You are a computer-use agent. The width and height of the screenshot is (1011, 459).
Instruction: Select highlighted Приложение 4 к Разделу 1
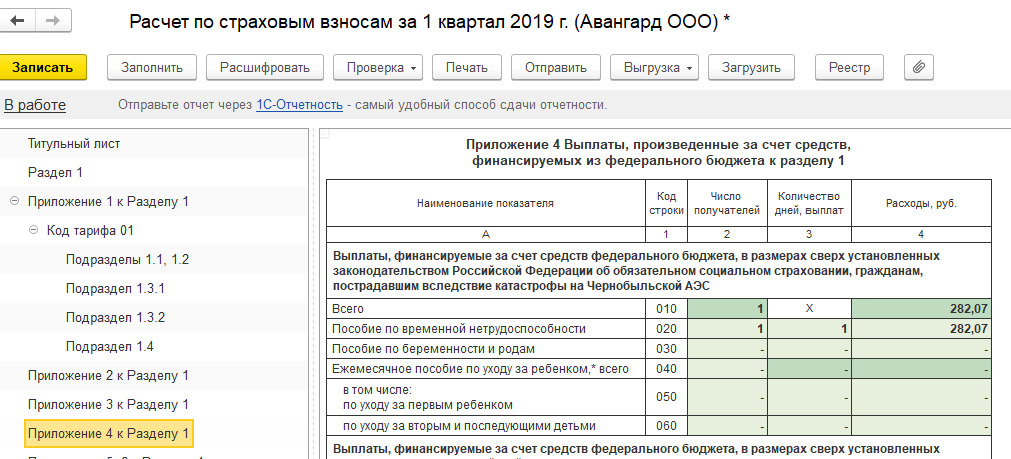click(x=108, y=433)
